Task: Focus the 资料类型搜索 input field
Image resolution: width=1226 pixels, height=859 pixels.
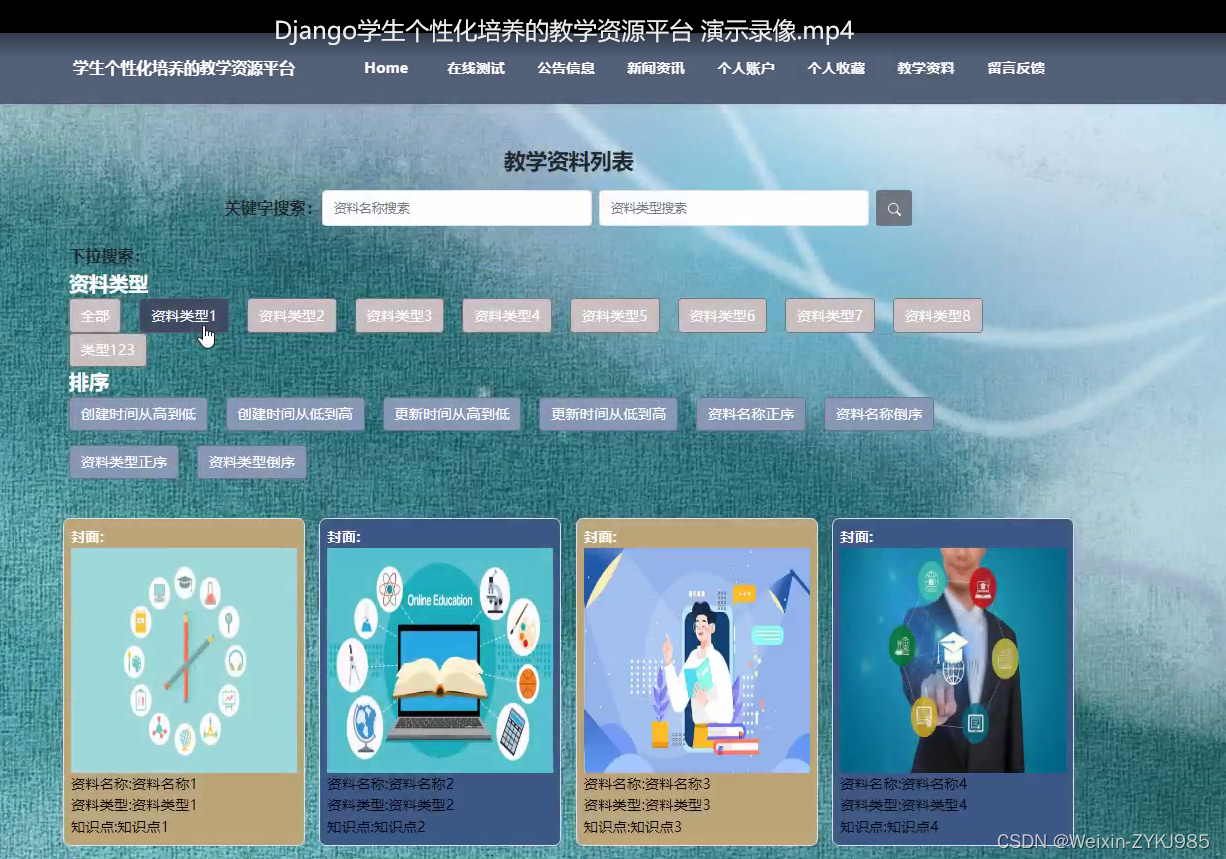Action: click(734, 208)
